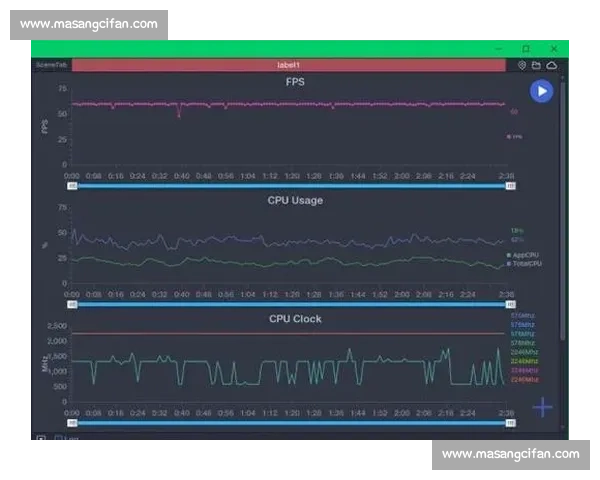Viewport: 600px width, 480px height.
Task: Click the blue plus icon
Action: tap(542, 406)
